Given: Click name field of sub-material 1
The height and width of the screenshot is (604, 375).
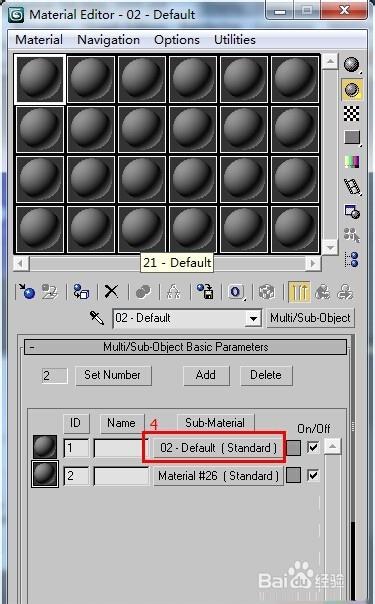Looking at the screenshot, I should 121,448.
